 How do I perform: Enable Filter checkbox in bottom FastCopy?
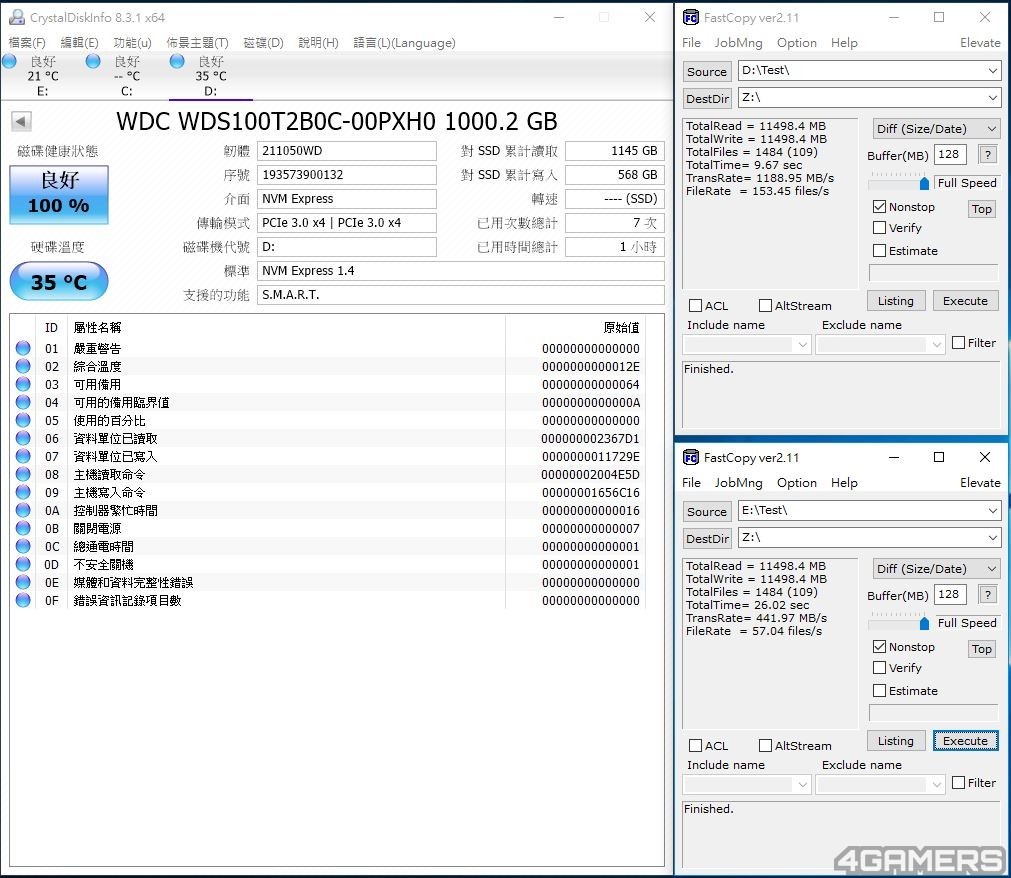pyautogui.click(x=959, y=783)
